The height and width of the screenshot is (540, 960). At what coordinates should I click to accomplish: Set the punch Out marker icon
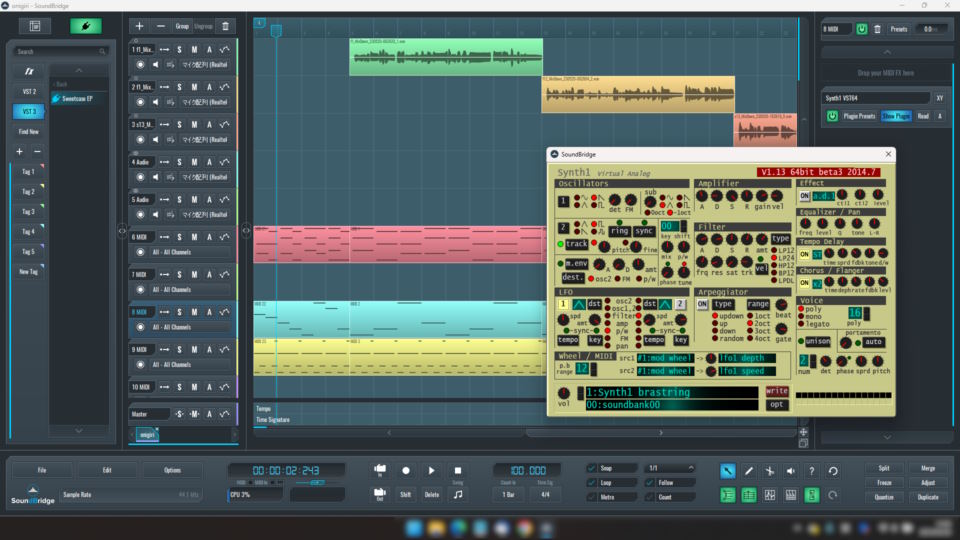pos(380,494)
